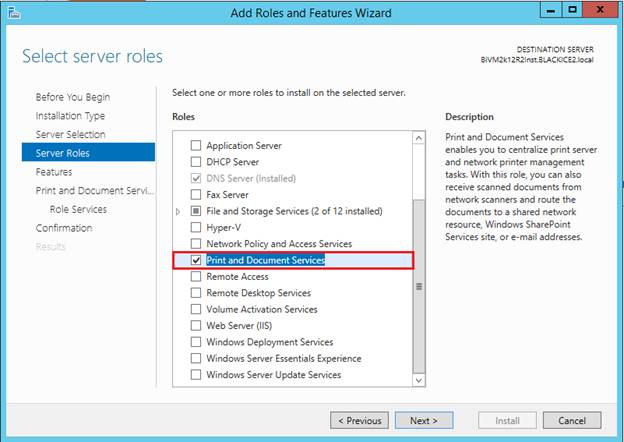Click the wizard icon in the title bar
This screenshot has width=624, height=442.
click(x=14, y=13)
